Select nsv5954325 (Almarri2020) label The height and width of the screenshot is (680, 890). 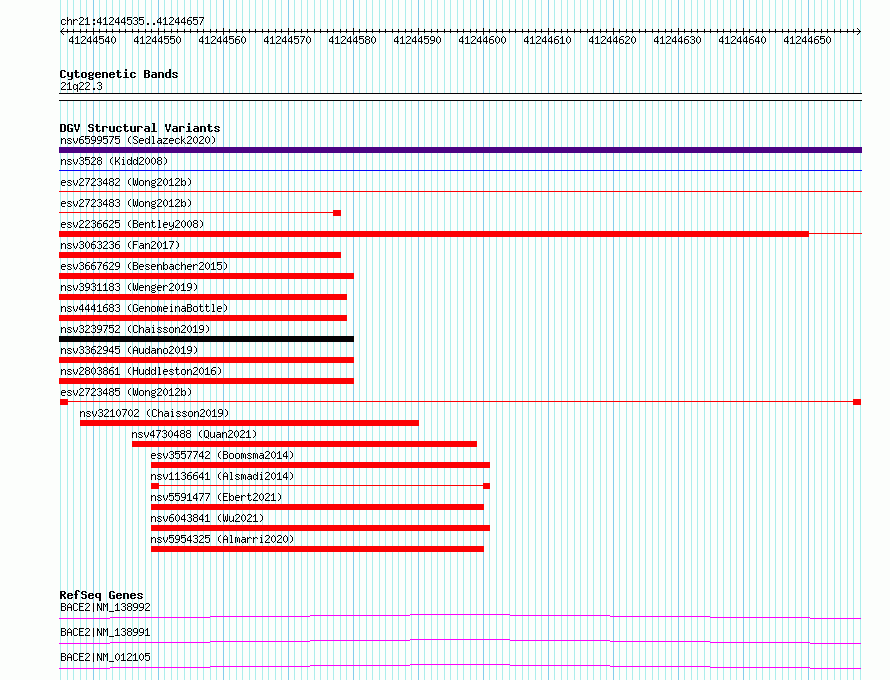[222, 539]
